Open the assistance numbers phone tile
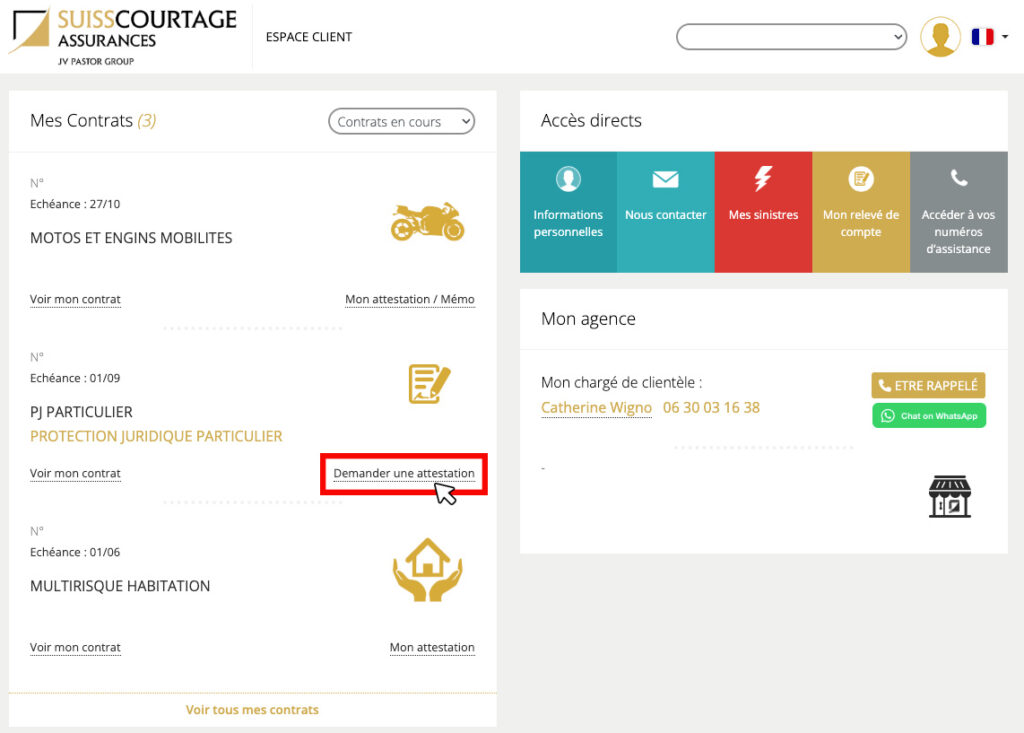This screenshot has height=733, width=1024. [x=958, y=211]
